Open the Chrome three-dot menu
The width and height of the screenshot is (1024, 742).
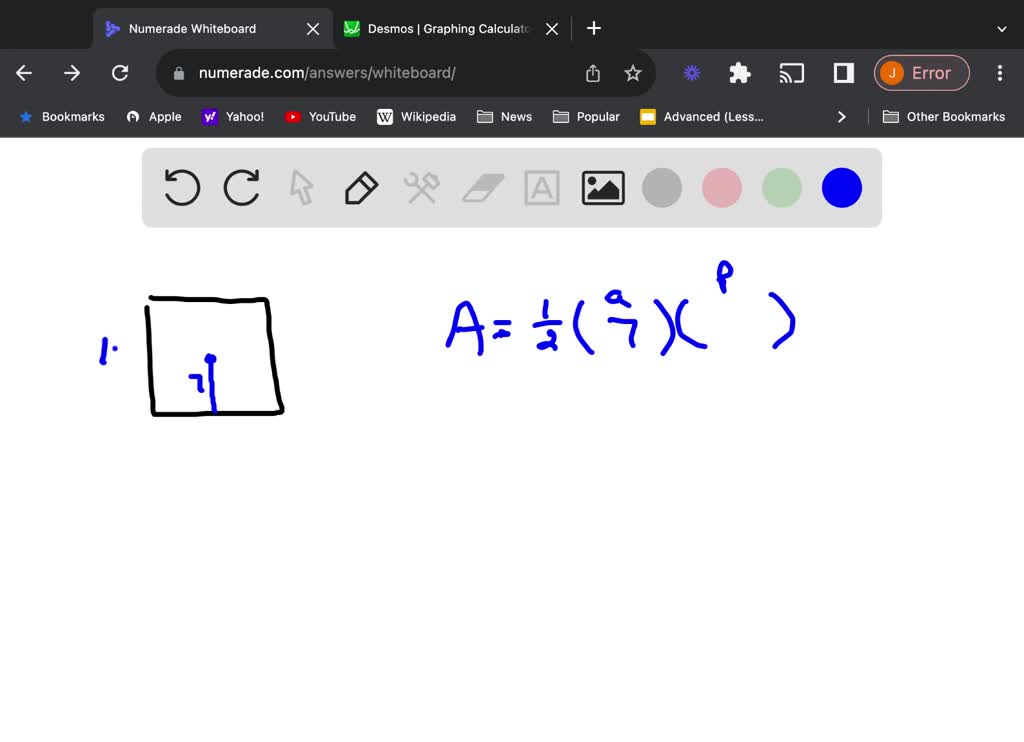click(x=999, y=73)
